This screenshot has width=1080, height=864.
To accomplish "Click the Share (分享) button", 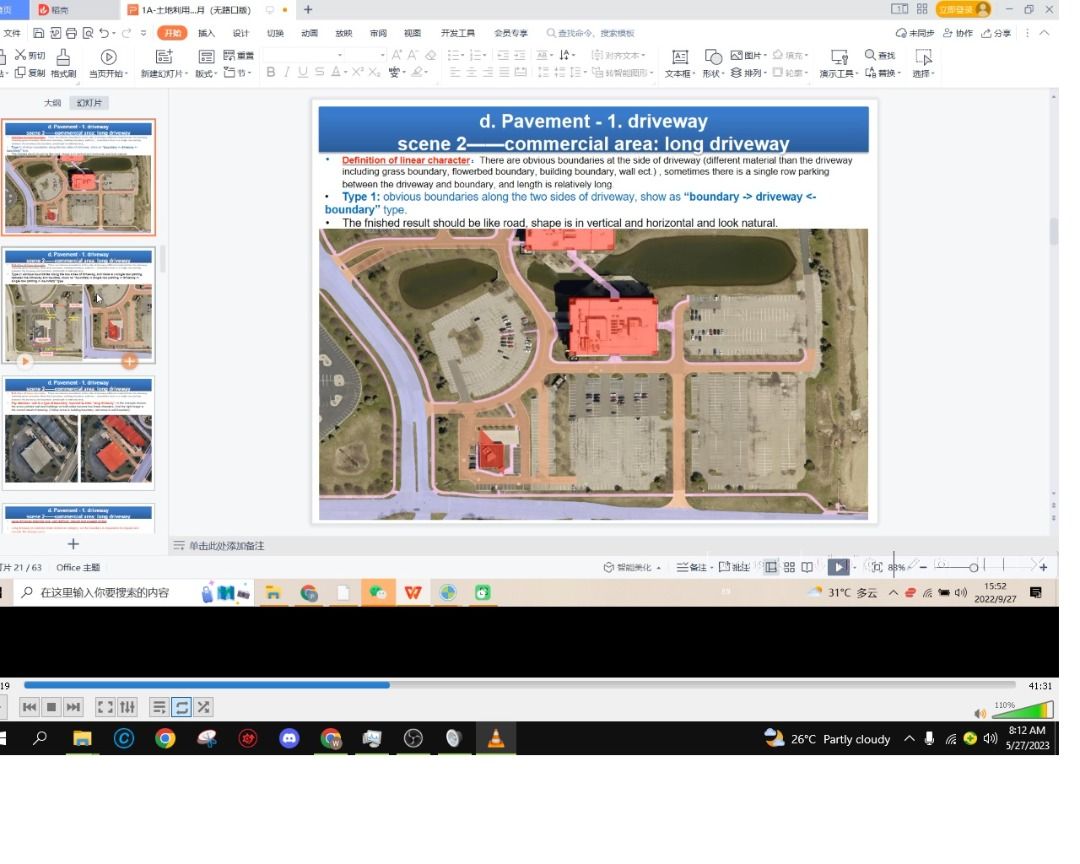I will point(997,33).
